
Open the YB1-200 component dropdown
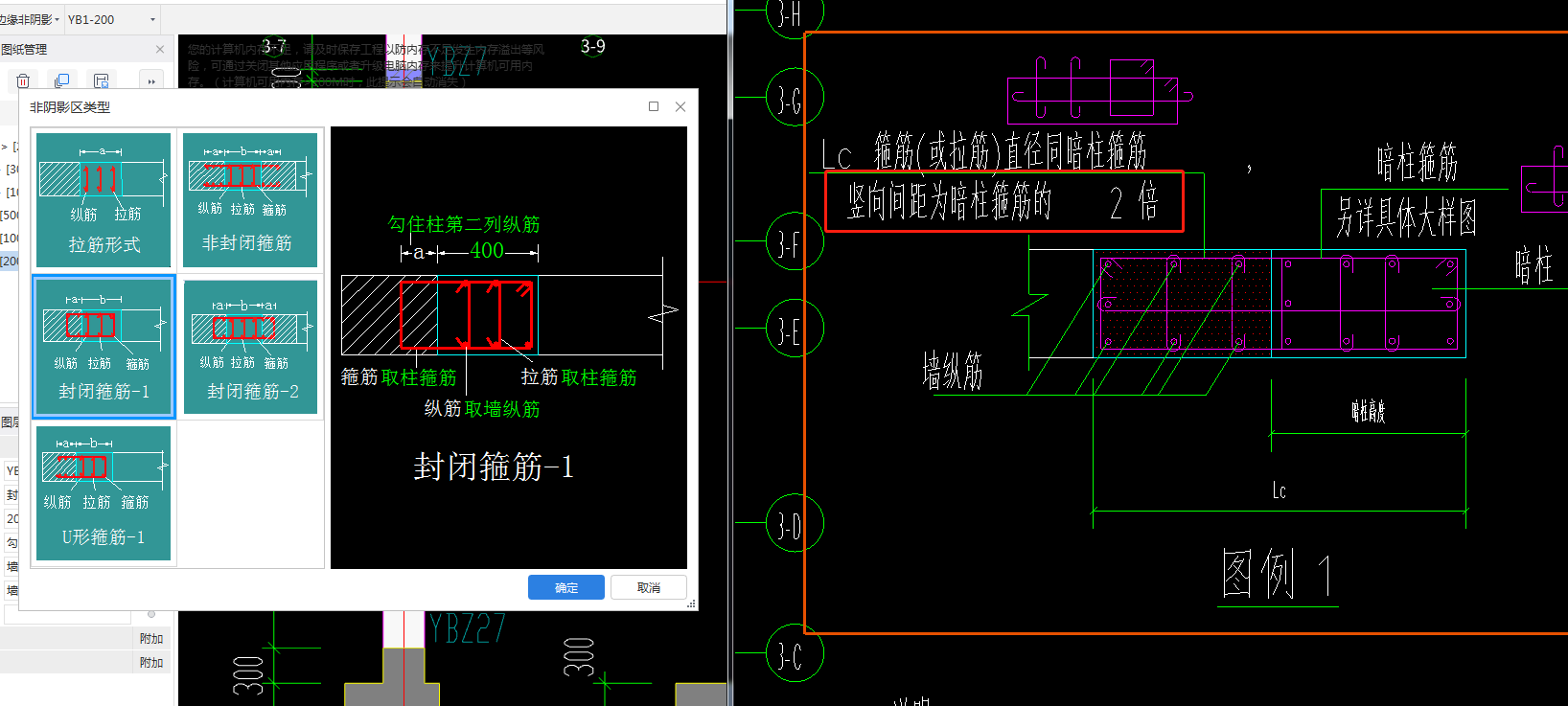click(152, 19)
